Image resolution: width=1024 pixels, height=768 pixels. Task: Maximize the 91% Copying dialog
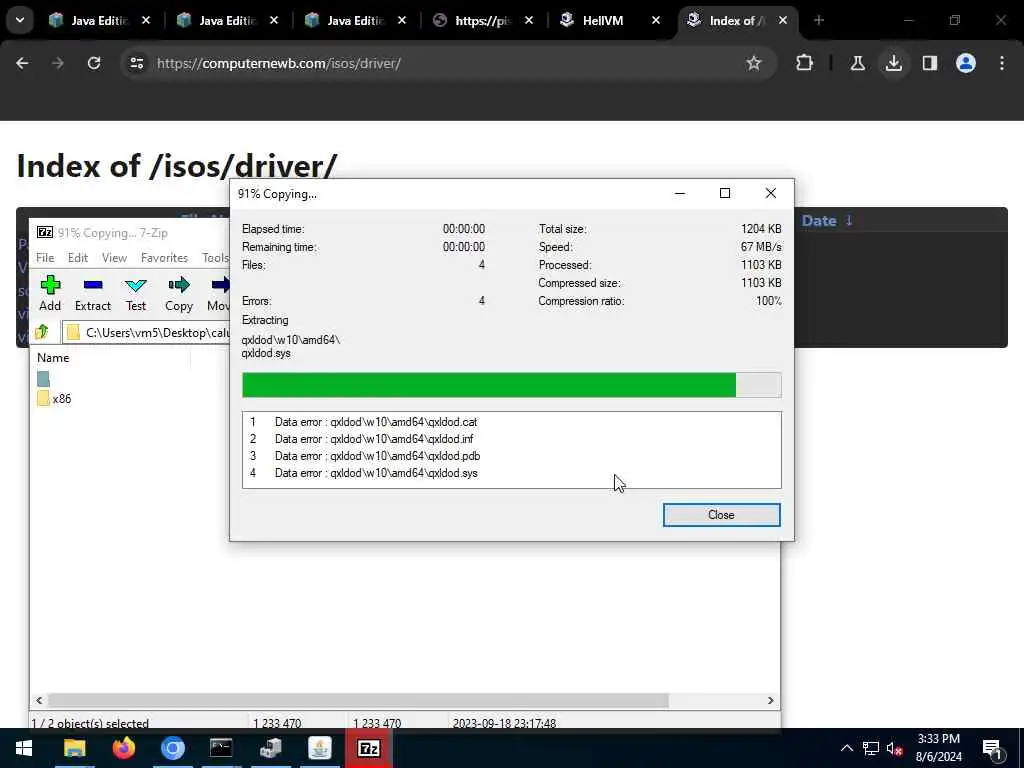pyautogui.click(x=725, y=193)
